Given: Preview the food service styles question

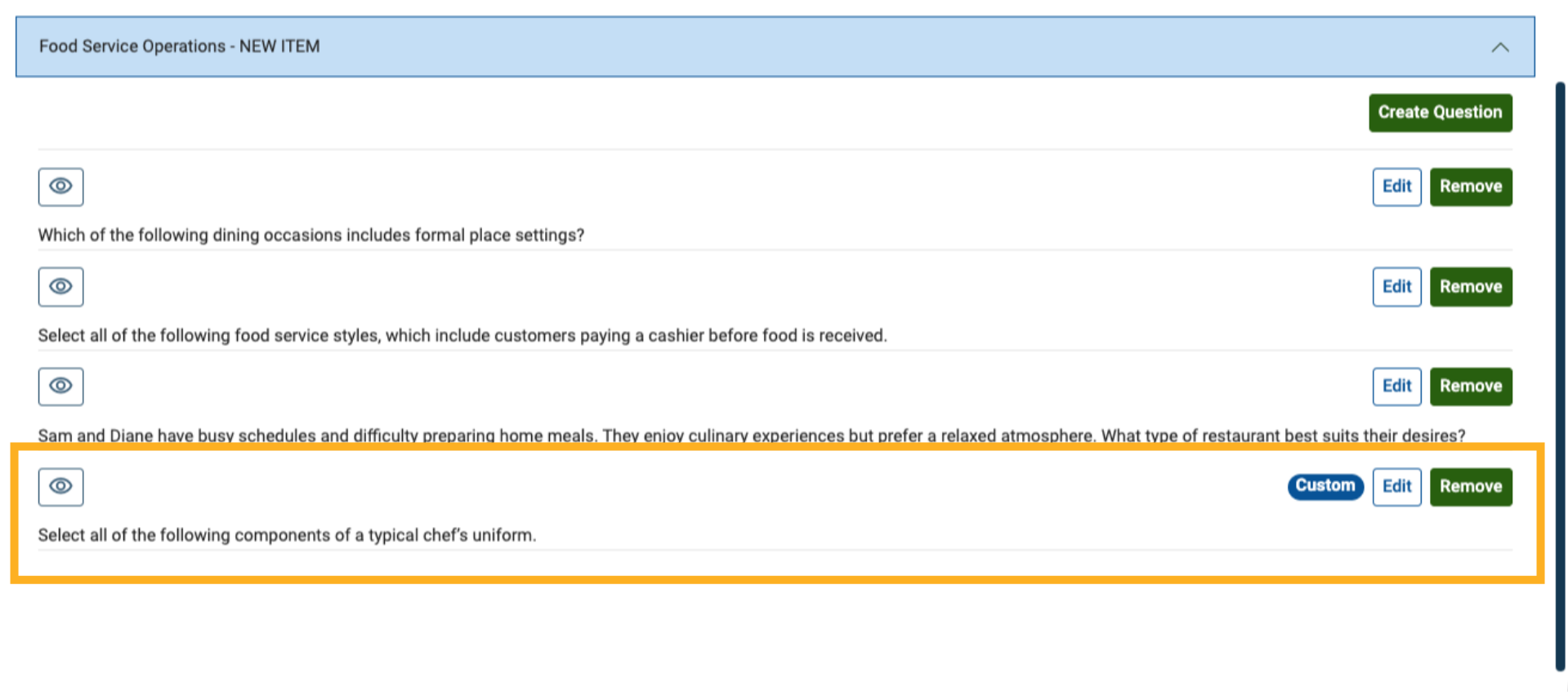Looking at the screenshot, I should click(60, 287).
